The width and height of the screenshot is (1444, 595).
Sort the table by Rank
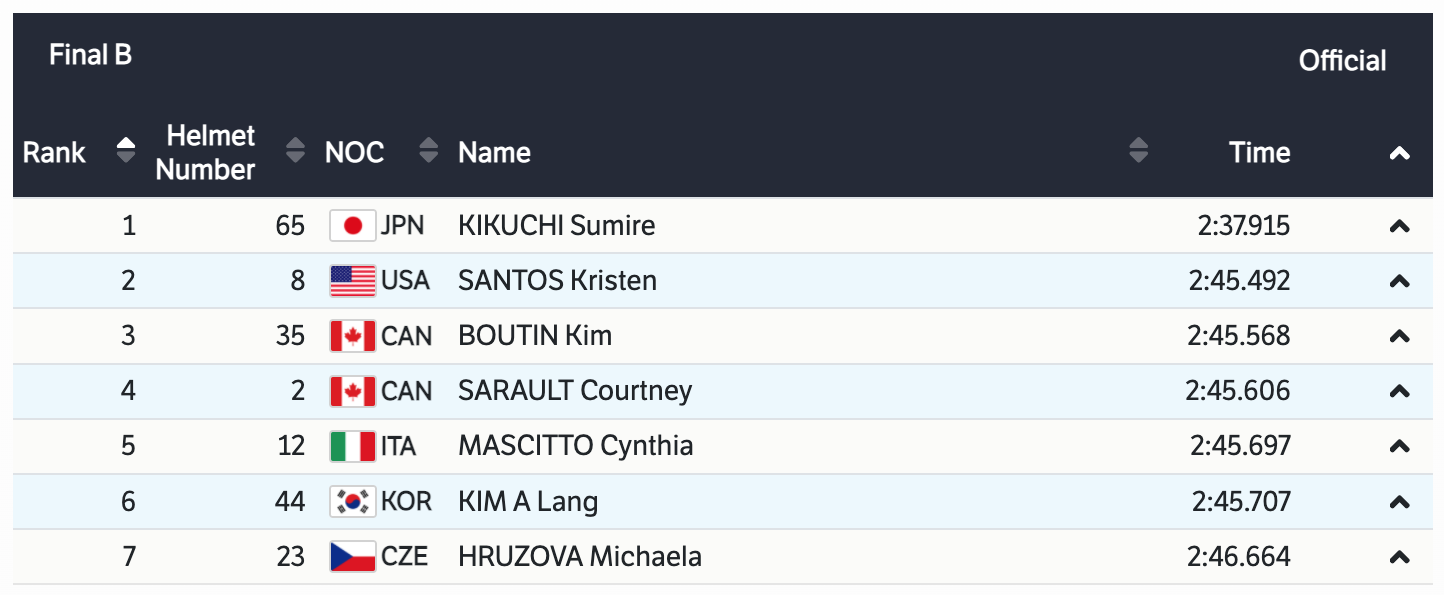coord(126,152)
